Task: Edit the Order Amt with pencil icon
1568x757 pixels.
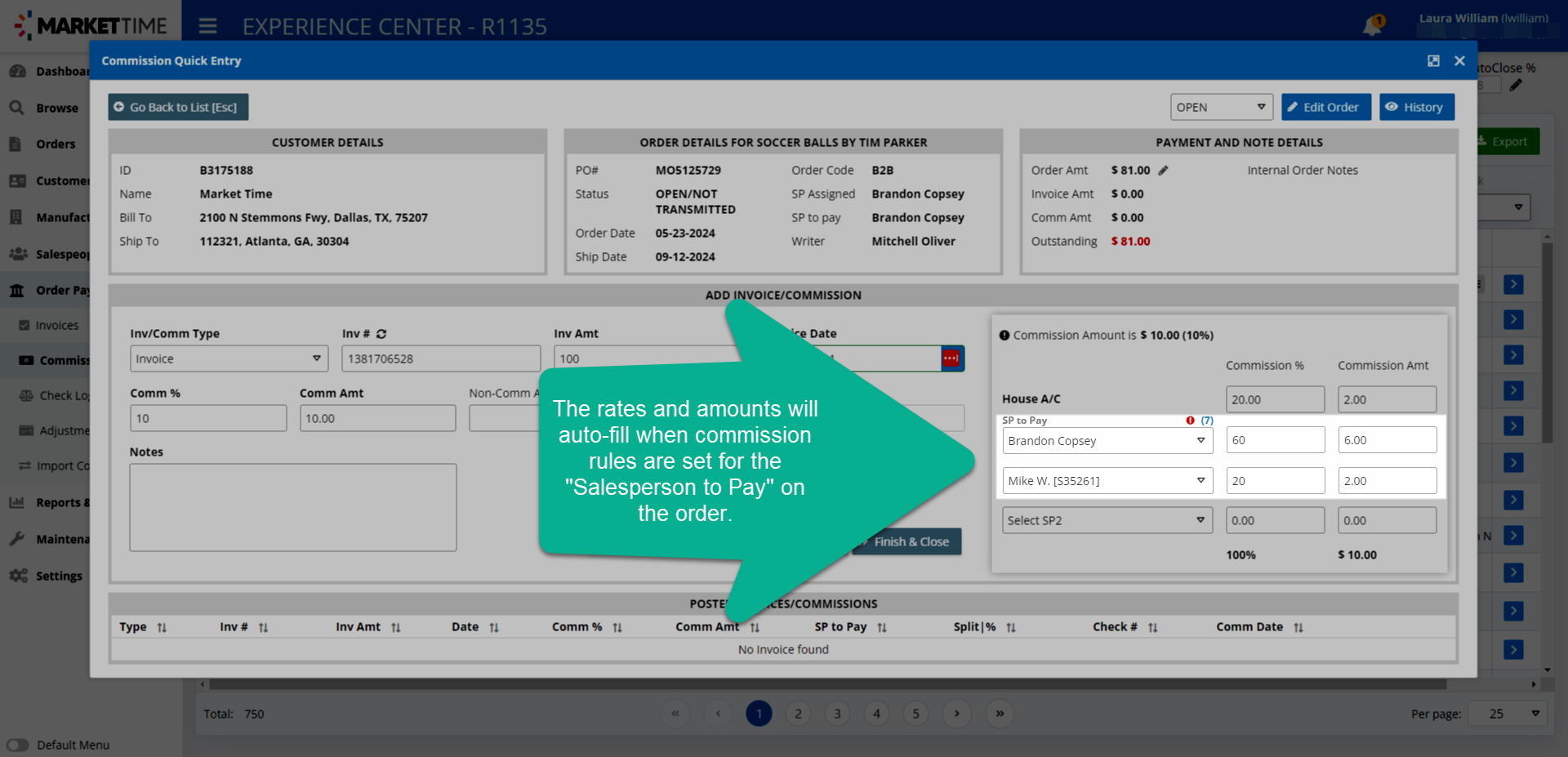Action: (x=1163, y=171)
